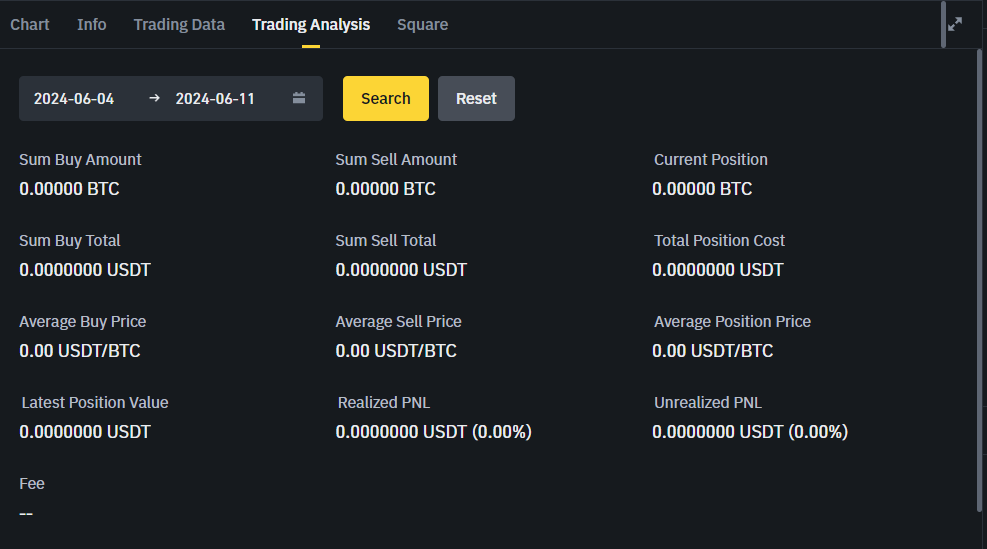
Task: Click the Sum Buy Amount label
Action: (x=81, y=159)
